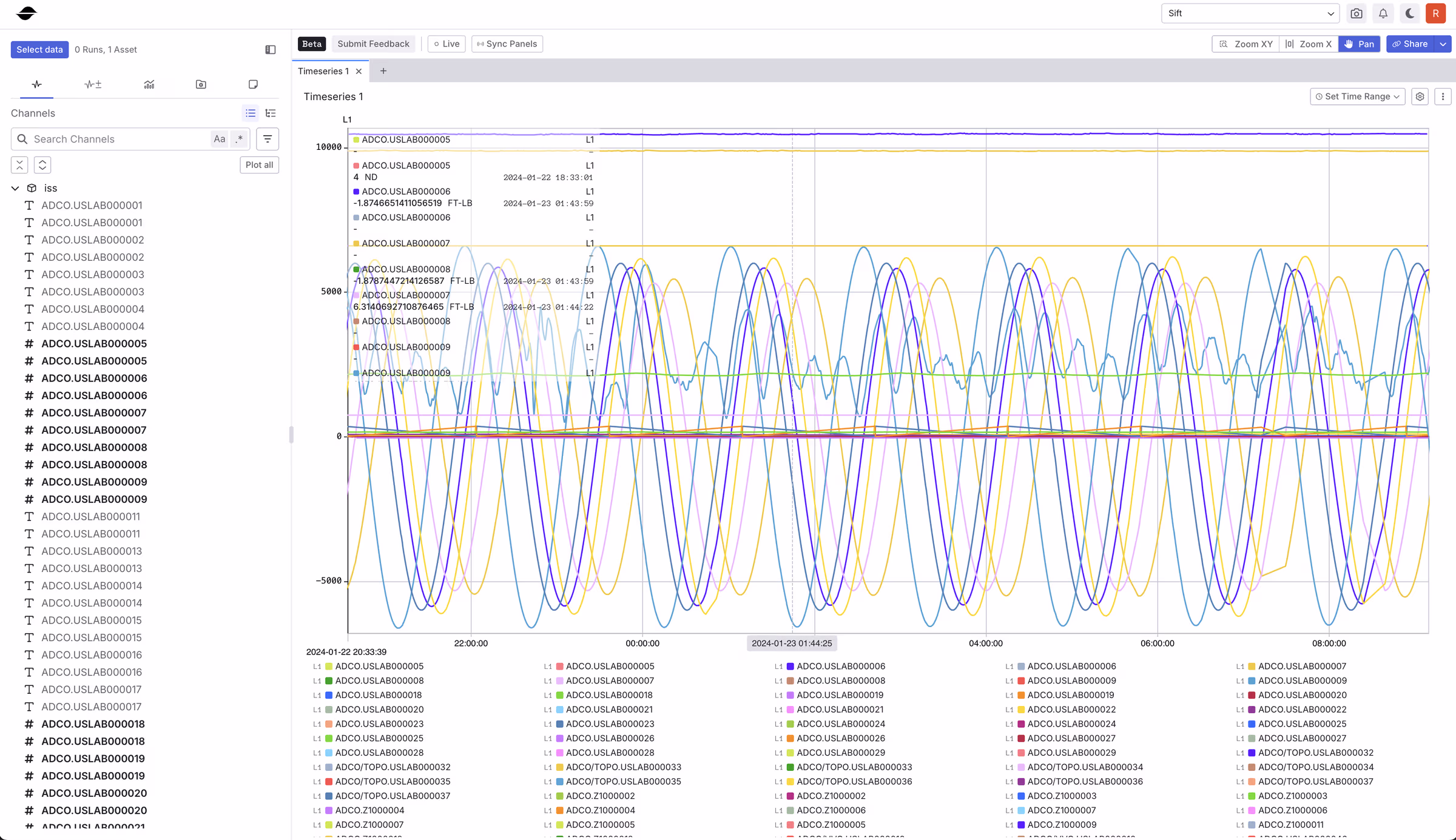Open the annotations note tab icon

point(253,84)
